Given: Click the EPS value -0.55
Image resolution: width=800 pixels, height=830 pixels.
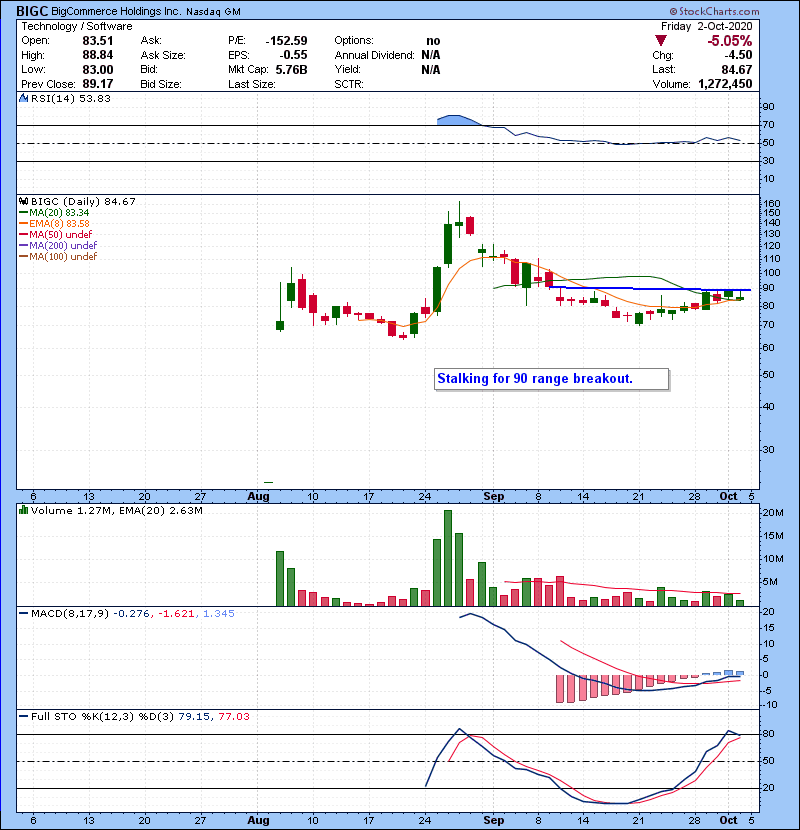Looking at the screenshot, I should tap(293, 55).
